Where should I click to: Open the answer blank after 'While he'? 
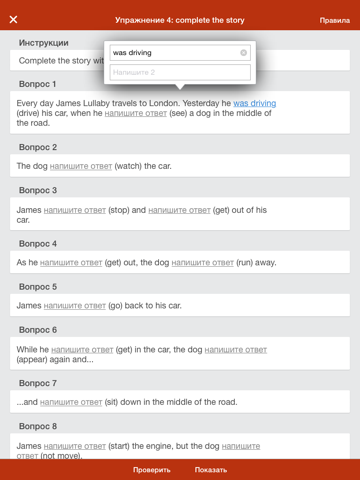pos(82,350)
